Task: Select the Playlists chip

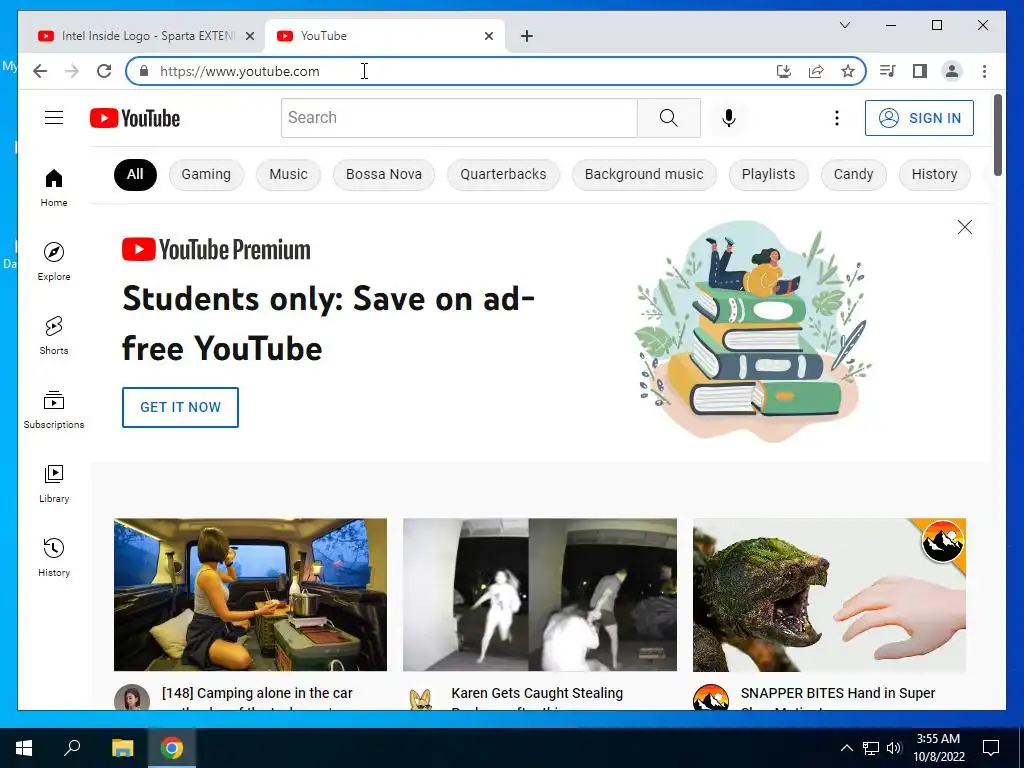Action: [769, 174]
